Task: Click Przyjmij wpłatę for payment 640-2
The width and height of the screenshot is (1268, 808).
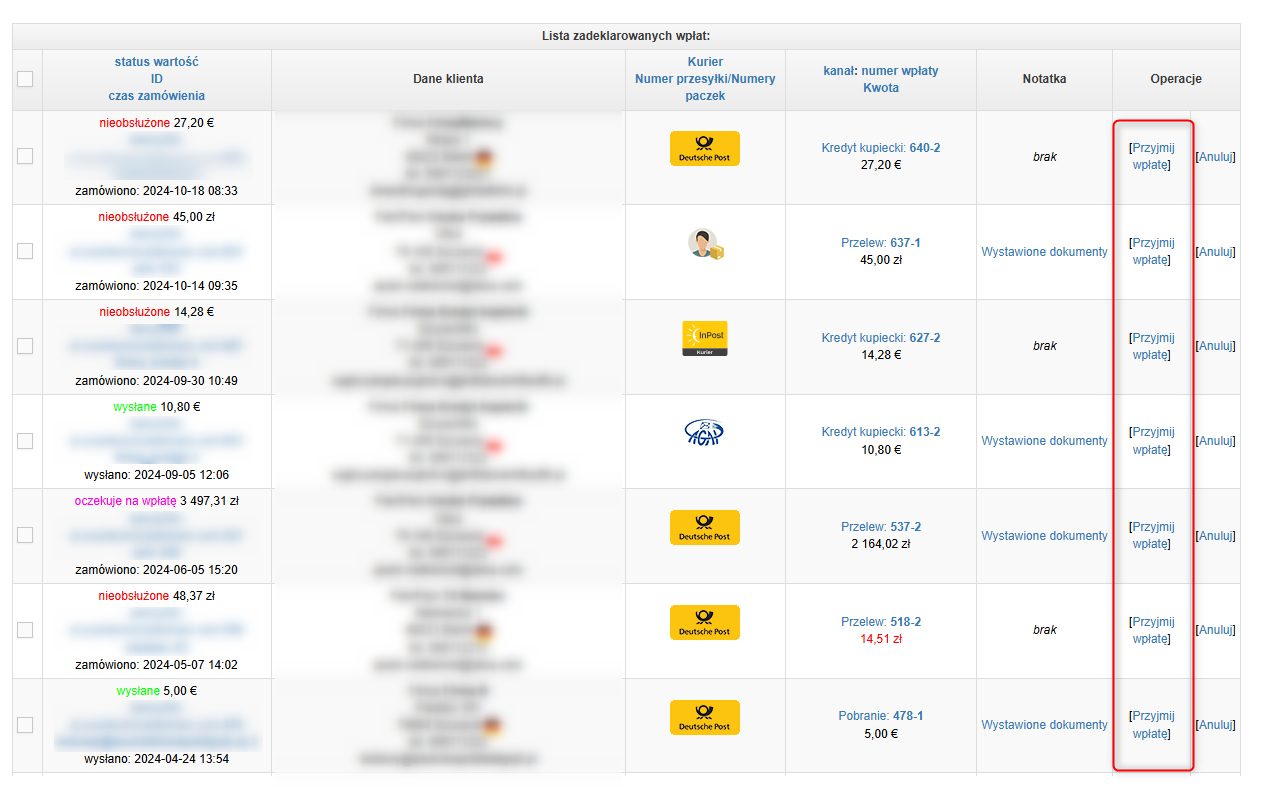Action: (1152, 156)
